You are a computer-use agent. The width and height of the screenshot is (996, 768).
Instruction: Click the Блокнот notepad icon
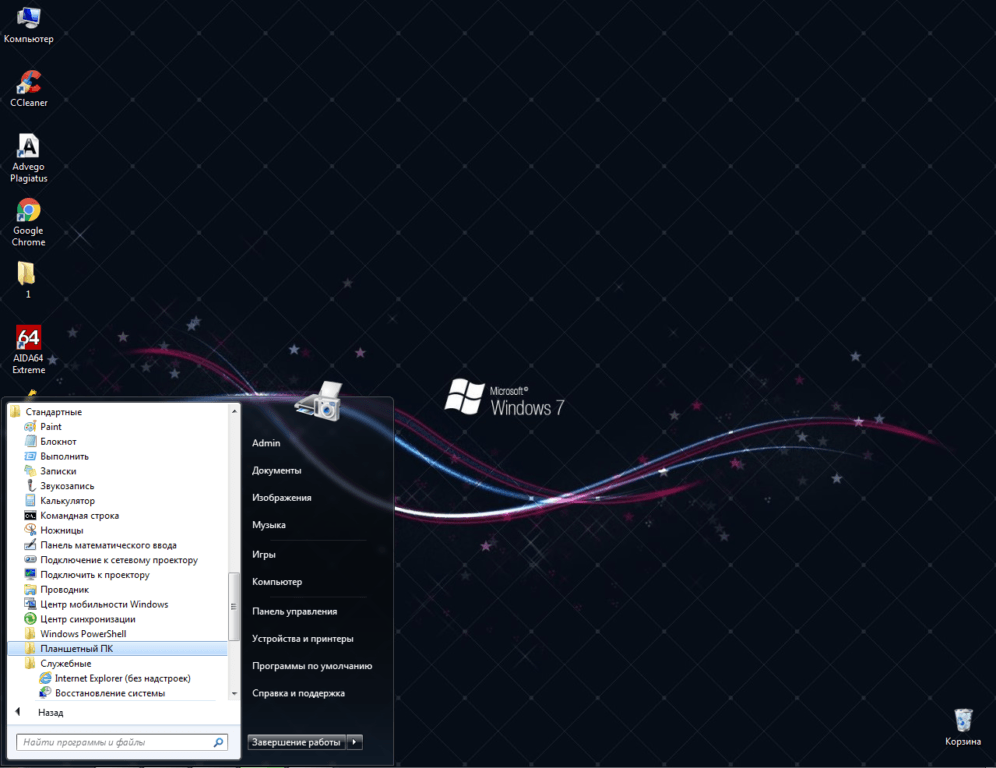click(x=30, y=441)
